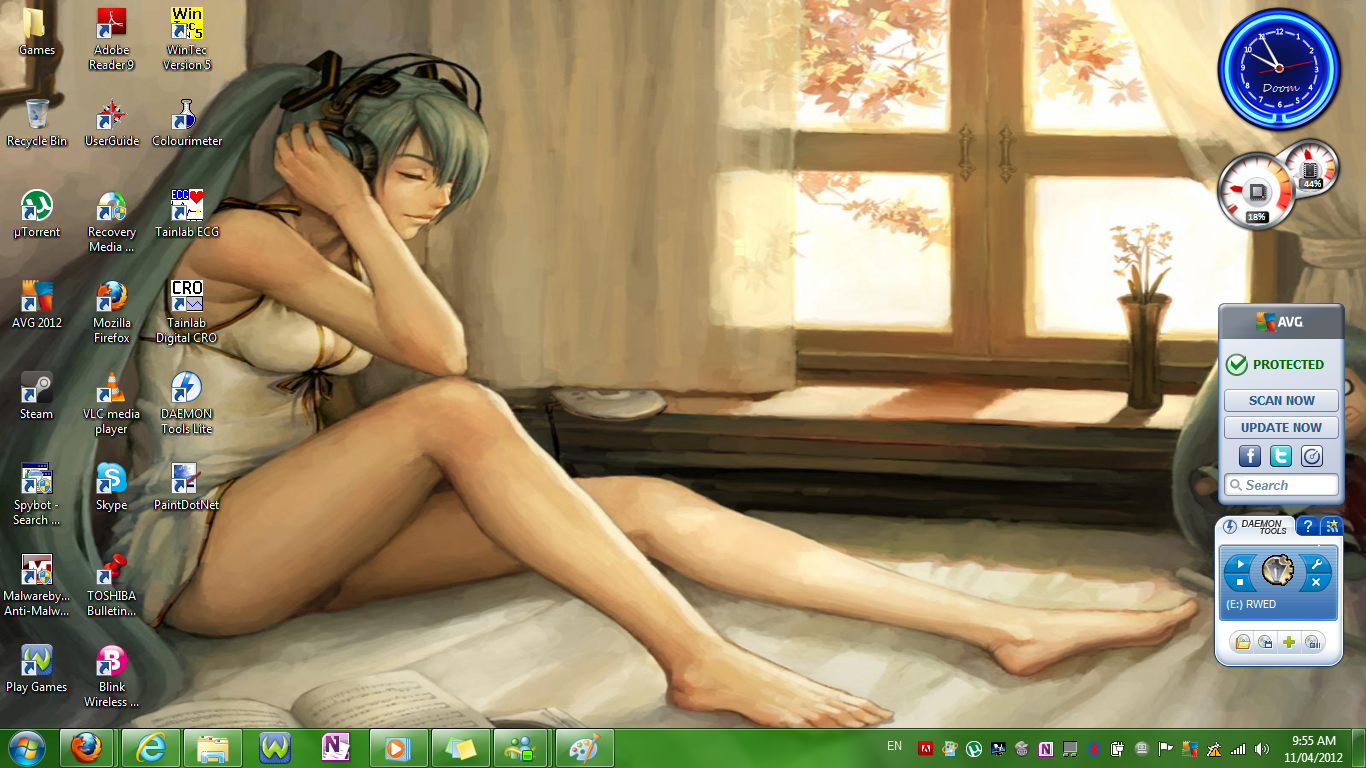Viewport: 1366px width, 768px height.
Task: Click the PROTECTED status in AVG gadget
Action: [1276, 364]
